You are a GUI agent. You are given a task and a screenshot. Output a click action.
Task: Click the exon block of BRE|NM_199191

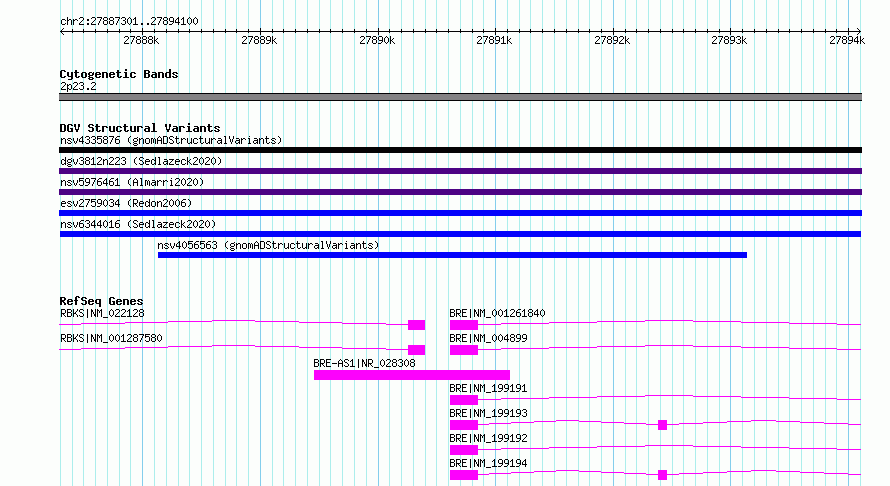pyautogui.click(x=464, y=400)
